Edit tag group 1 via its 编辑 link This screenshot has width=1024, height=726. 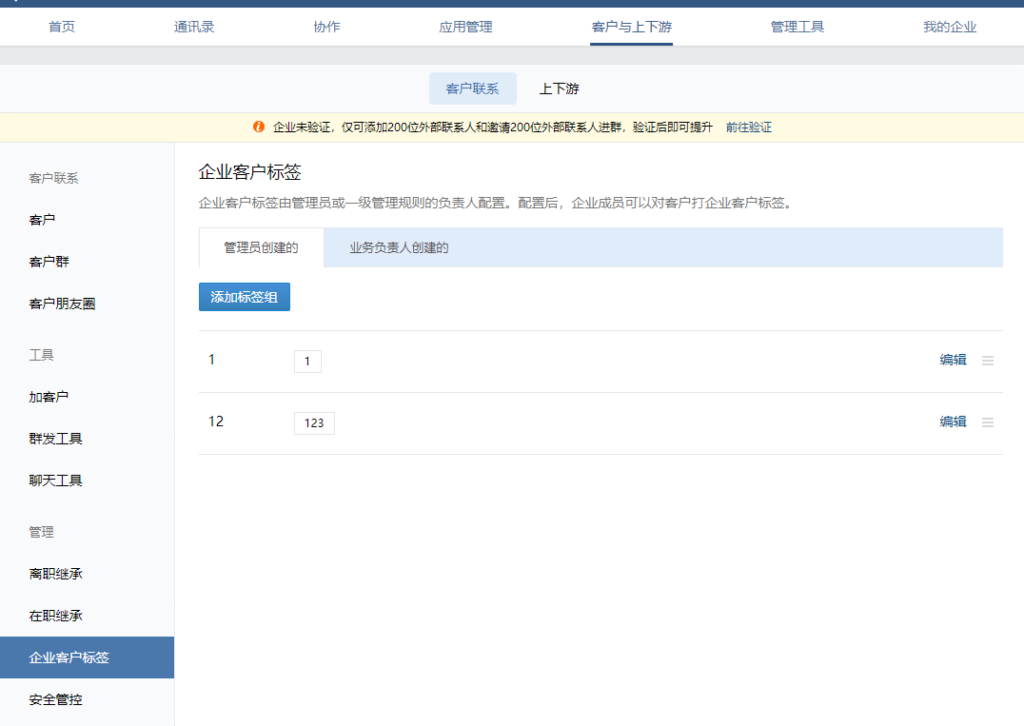[952, 360]
